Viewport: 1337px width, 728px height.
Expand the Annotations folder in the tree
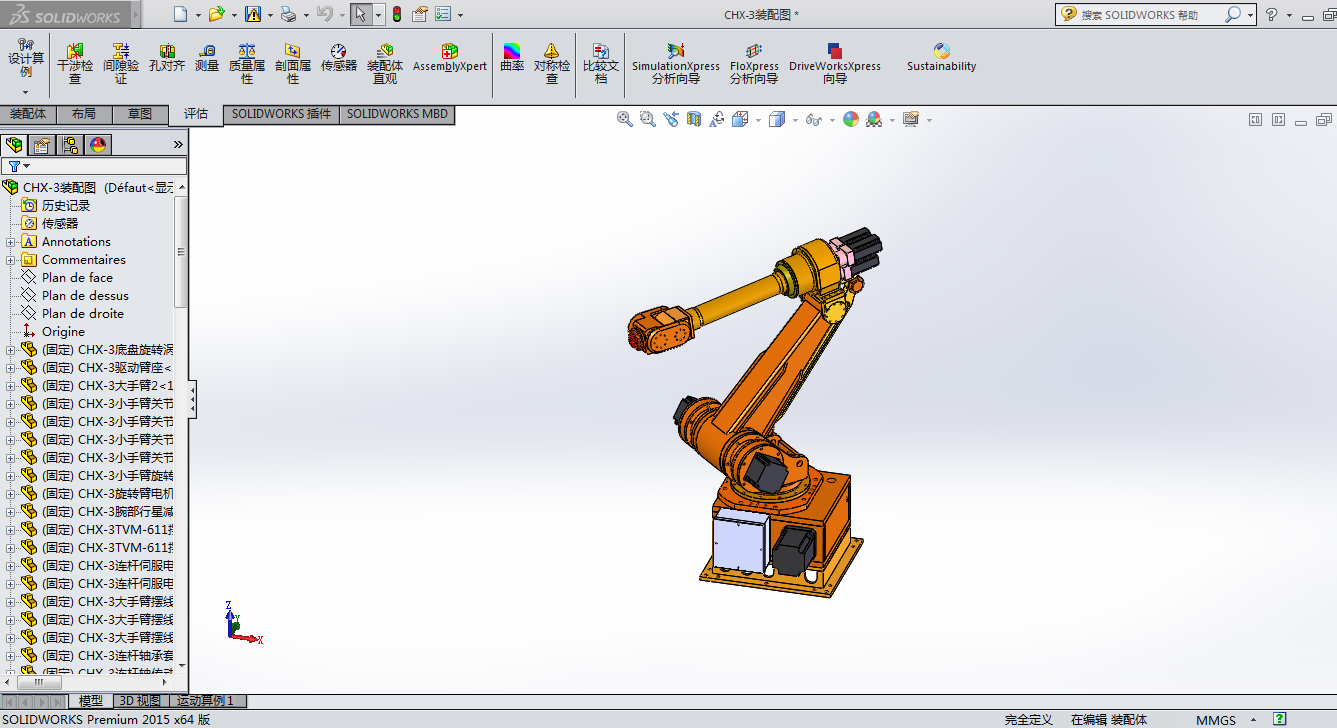pos(11,242)
